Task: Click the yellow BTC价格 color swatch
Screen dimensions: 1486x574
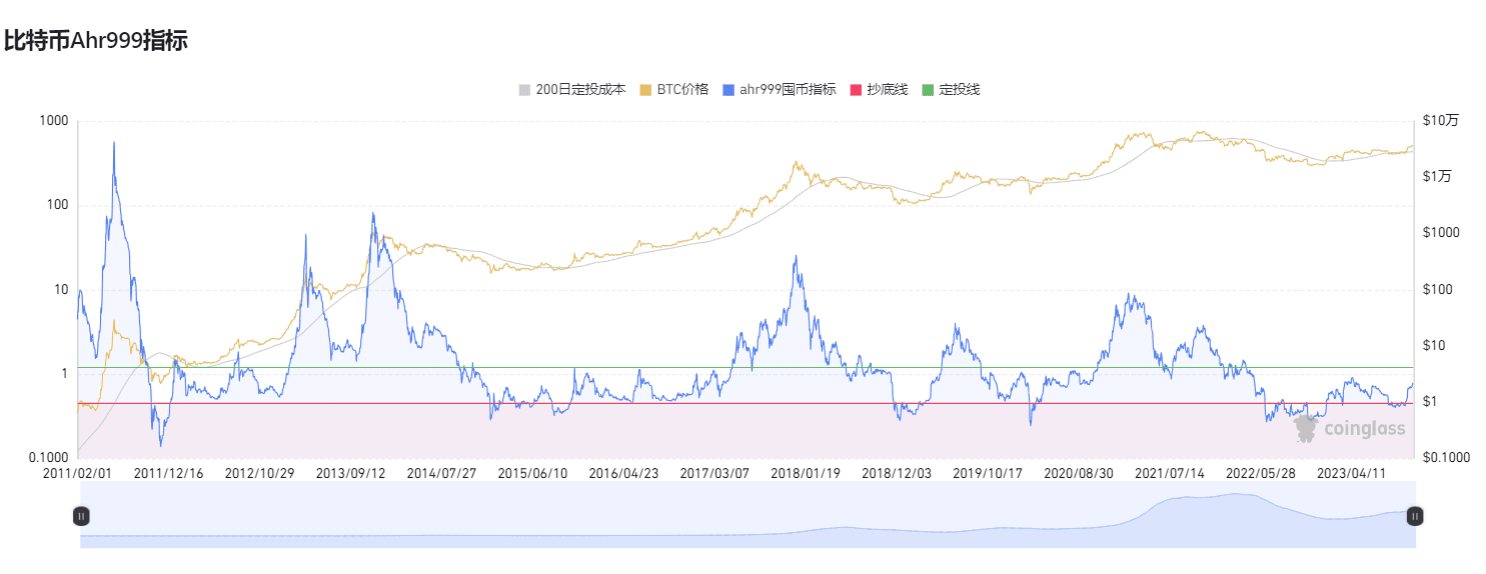Action: pos(646,90)
